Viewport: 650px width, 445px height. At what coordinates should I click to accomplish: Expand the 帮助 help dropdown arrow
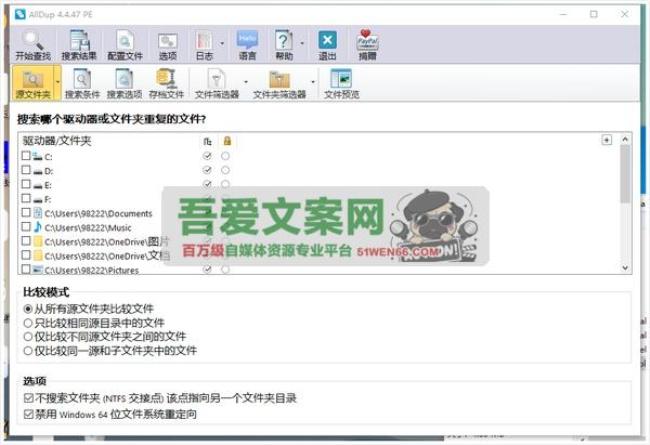click(x=301, y=44)
